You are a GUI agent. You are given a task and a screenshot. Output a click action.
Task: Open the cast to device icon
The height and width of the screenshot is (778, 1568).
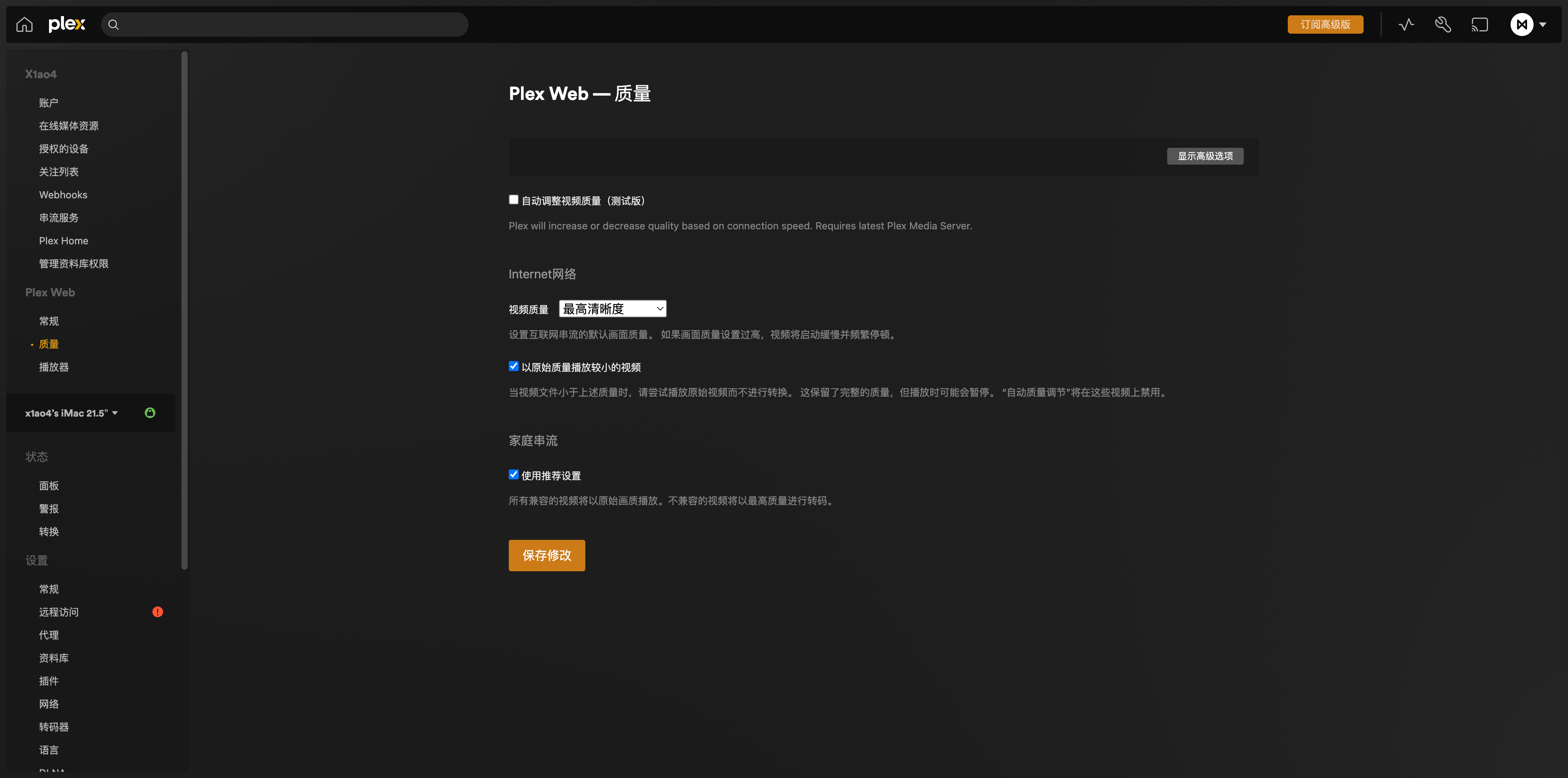pos(1480,25)
